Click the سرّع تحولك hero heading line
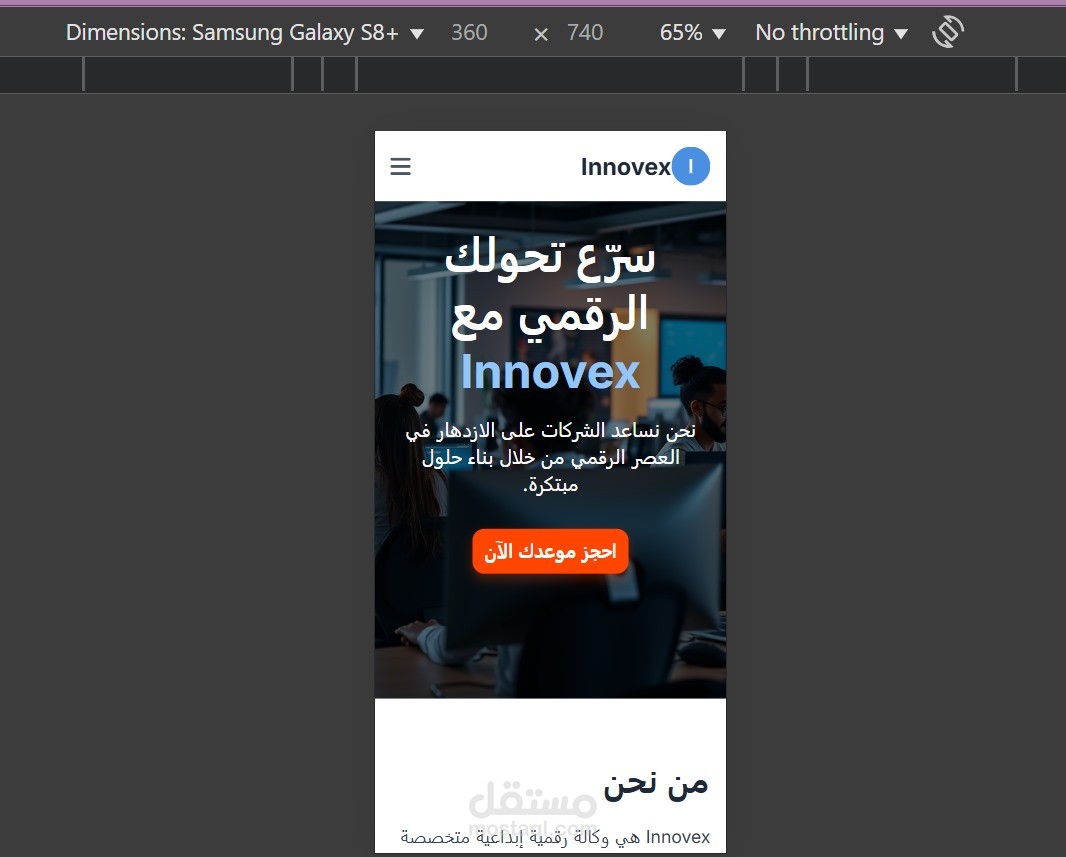 [x=550, y=258]
